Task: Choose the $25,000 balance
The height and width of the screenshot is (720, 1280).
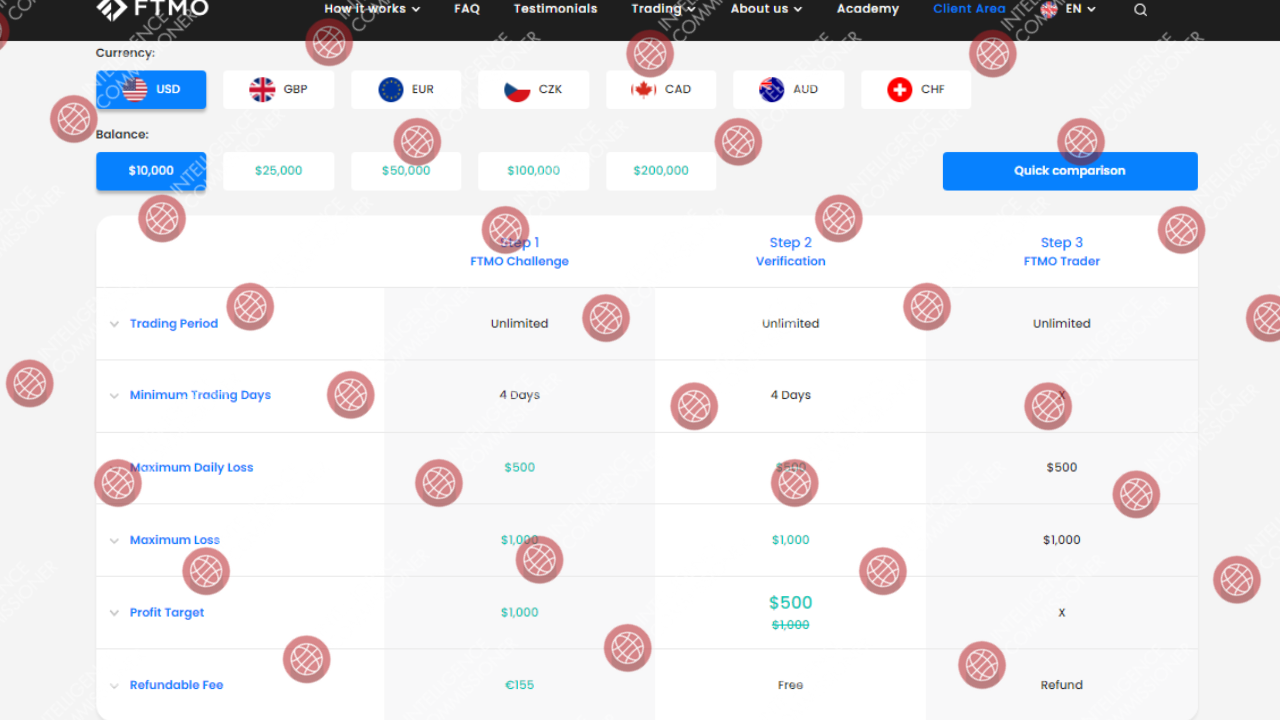Action: [x=278, y=171]
